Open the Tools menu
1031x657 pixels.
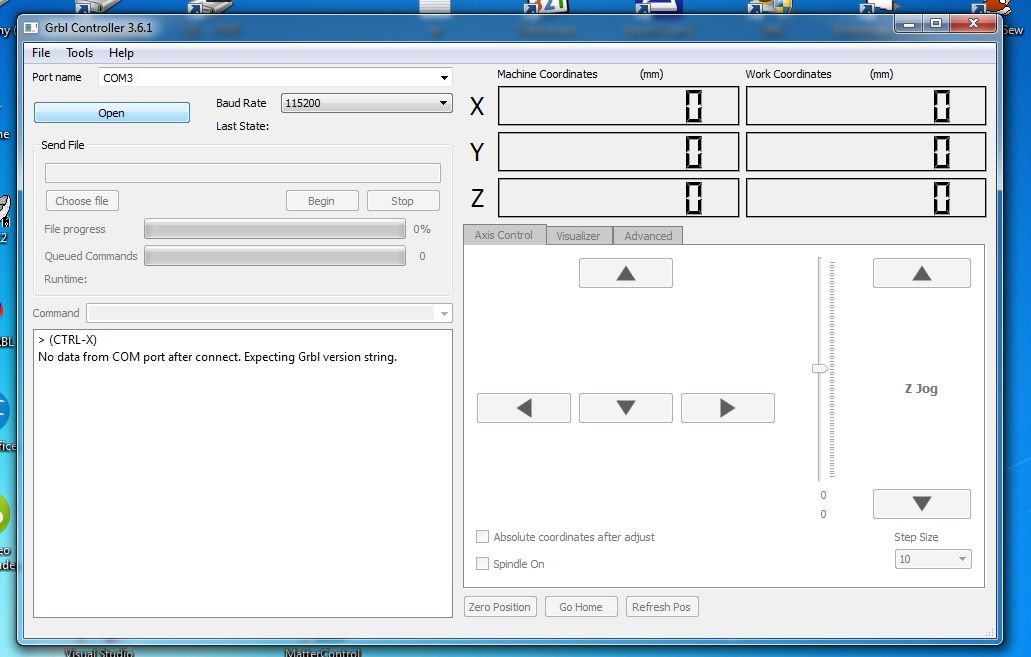click(80, 53)
